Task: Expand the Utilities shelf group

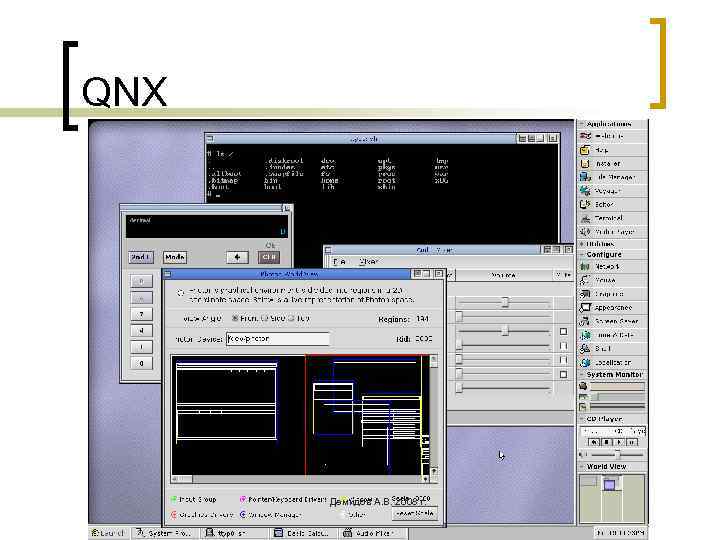Action: [582, 244]
